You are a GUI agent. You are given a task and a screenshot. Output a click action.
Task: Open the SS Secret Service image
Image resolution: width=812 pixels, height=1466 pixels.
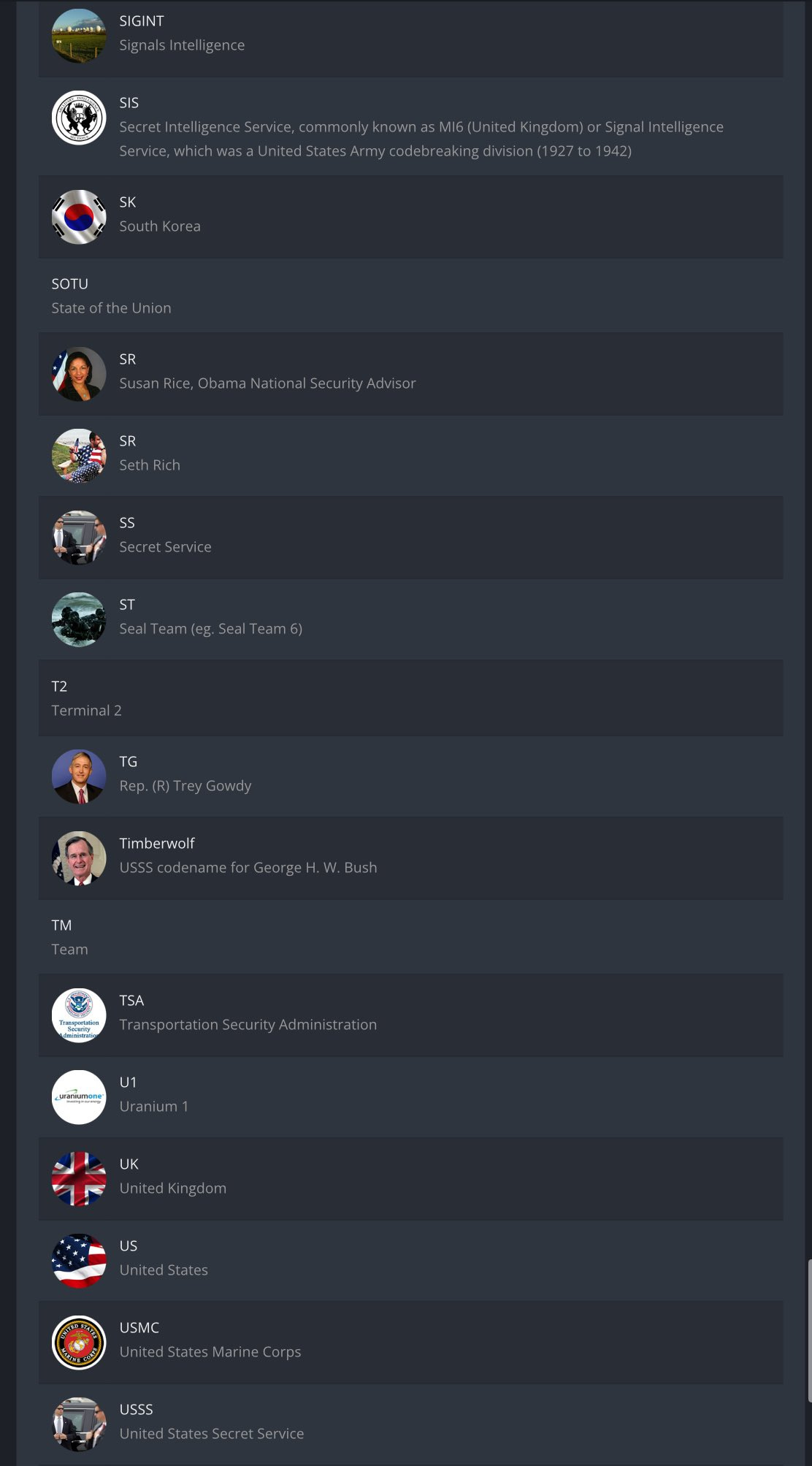click(x=79, y=538)
